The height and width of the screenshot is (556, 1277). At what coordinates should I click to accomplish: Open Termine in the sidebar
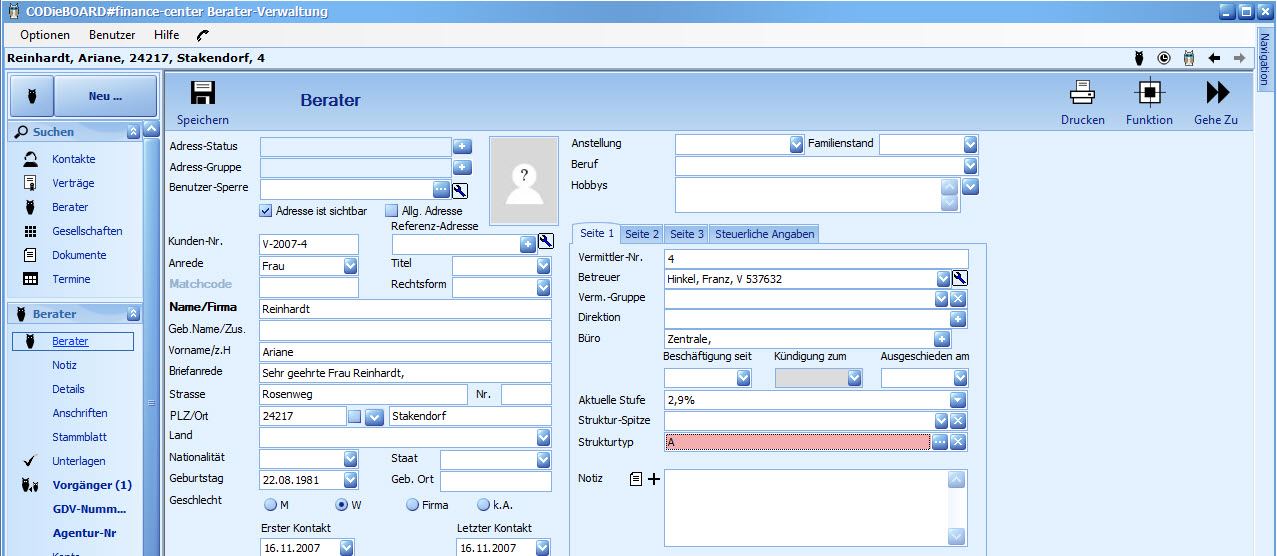[x=71, y=279]
